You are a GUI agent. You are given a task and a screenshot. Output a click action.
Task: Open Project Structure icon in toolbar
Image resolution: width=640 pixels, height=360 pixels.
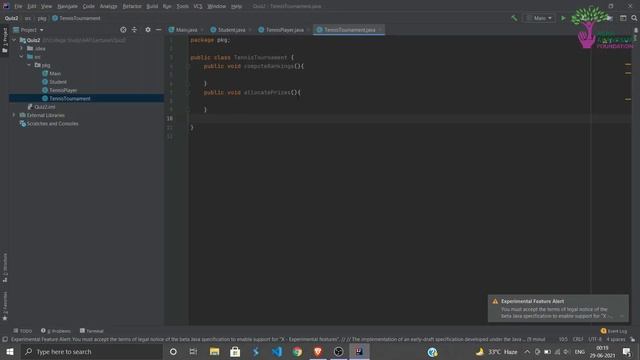[x=623, y=18]
